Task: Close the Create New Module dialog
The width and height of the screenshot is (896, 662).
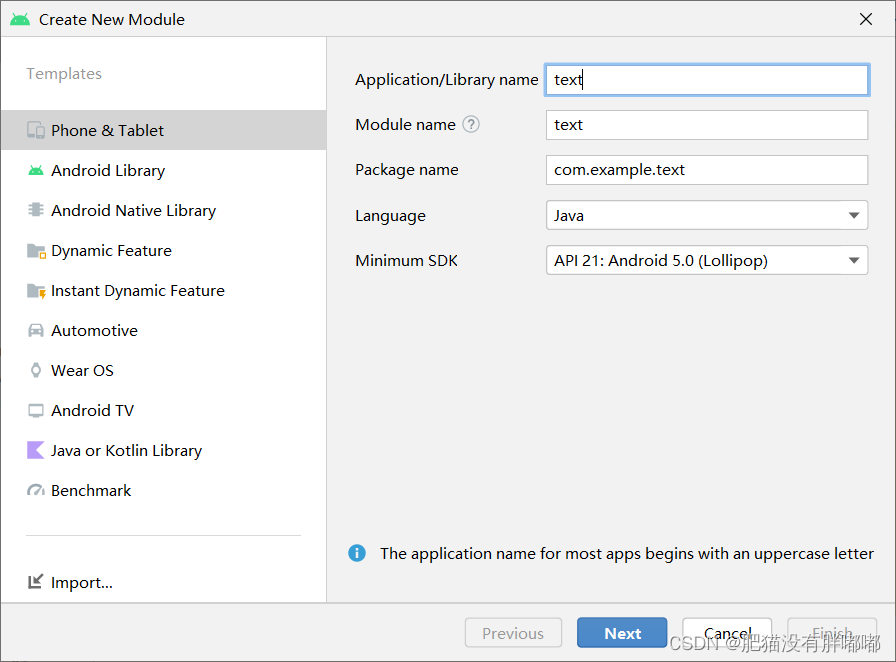Action: point(866,19)
